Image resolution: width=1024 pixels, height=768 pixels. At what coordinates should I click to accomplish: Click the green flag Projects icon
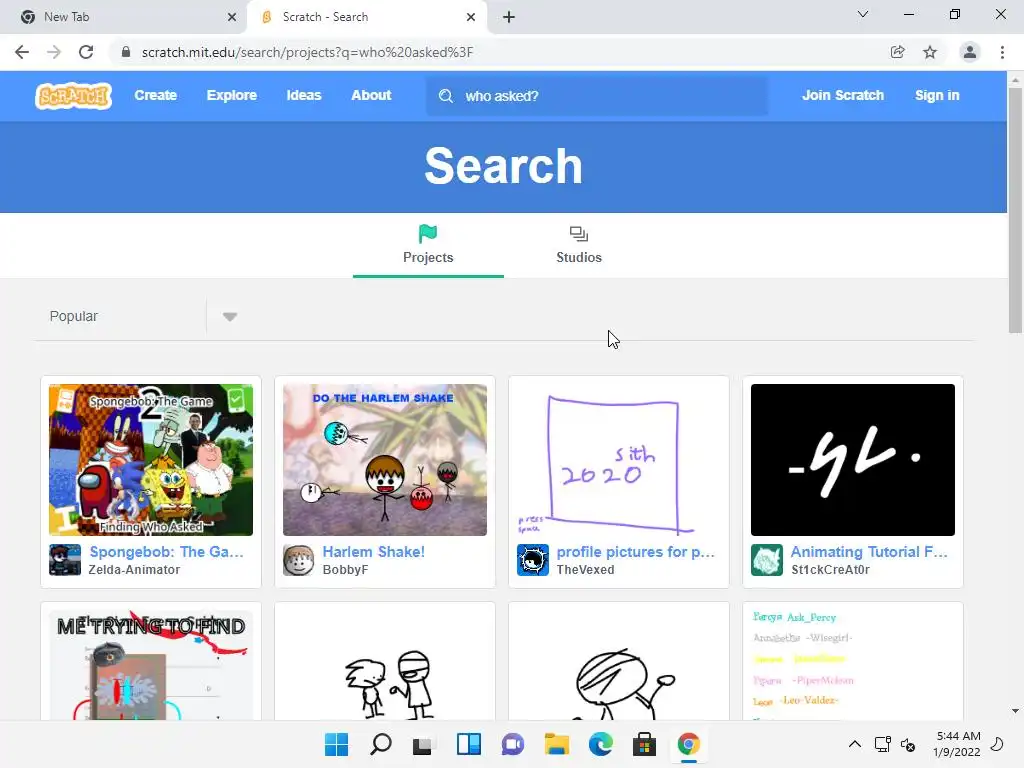pyautogui.click(x=428, y=233)
